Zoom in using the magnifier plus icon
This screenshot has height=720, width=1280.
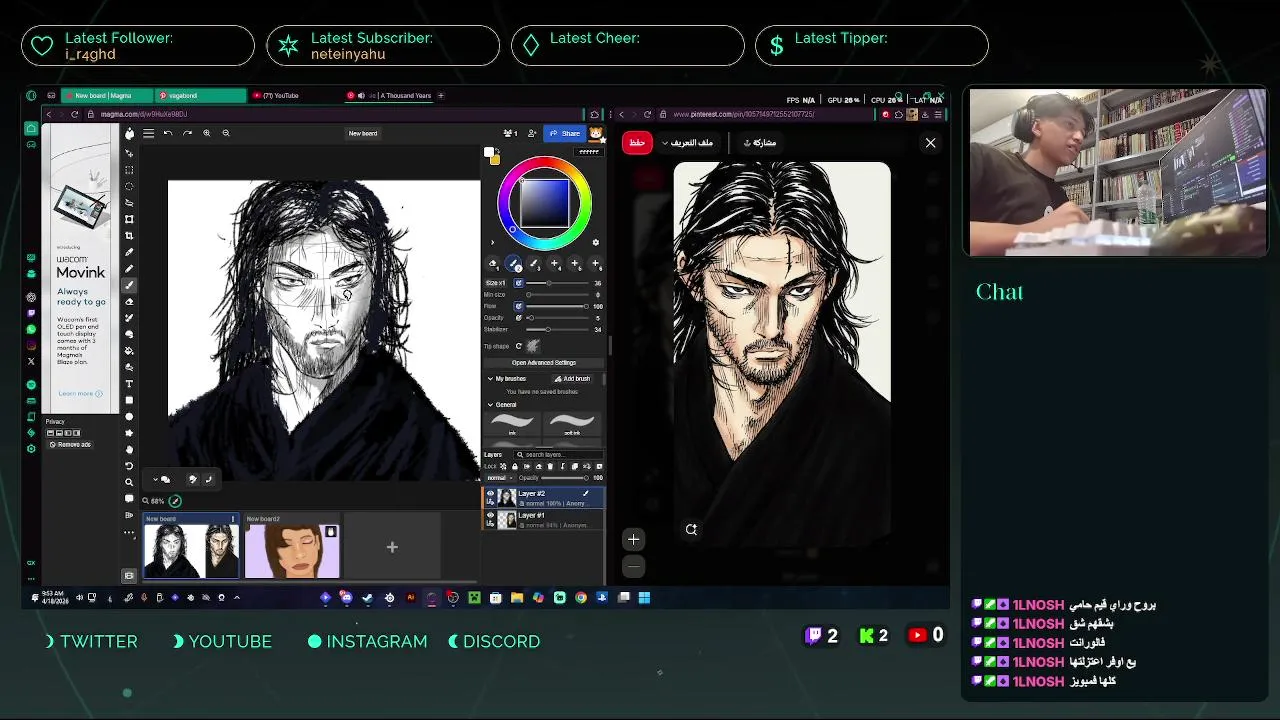(x=207, y=133)
